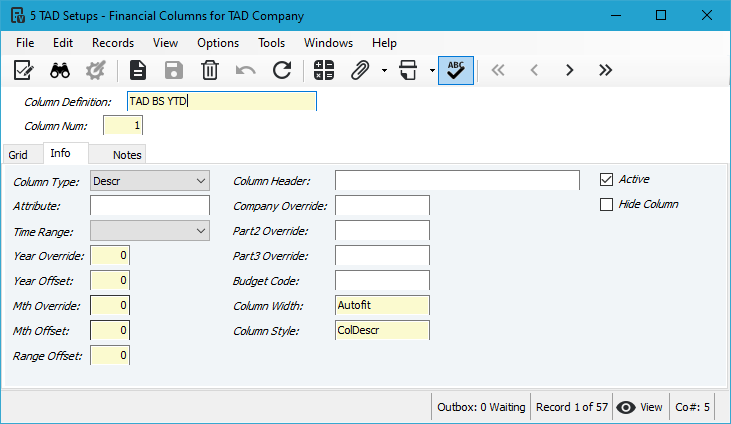Click the Column Definition field
This screenshot has height=424, width=731.
(222, 101)
